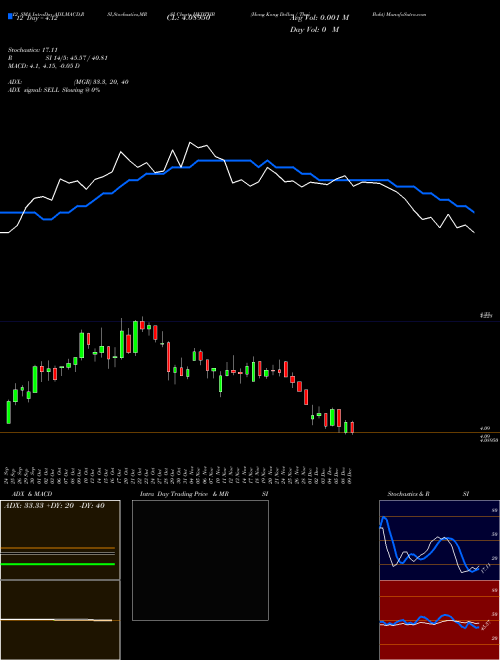Click the ADX: 33.33 +DY: 20 -DY: 40 header
500x660 pixels.
[54, 505]
